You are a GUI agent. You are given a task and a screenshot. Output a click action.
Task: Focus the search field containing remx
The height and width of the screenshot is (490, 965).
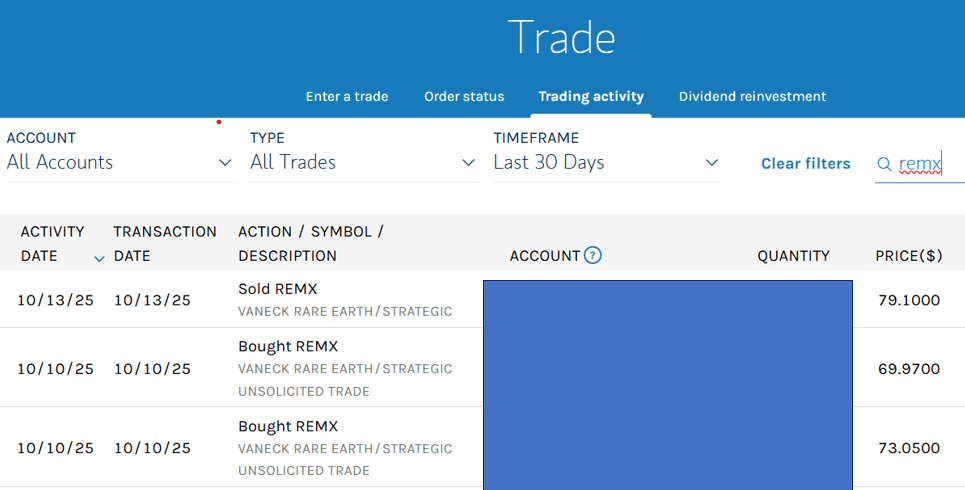[920, 164]
